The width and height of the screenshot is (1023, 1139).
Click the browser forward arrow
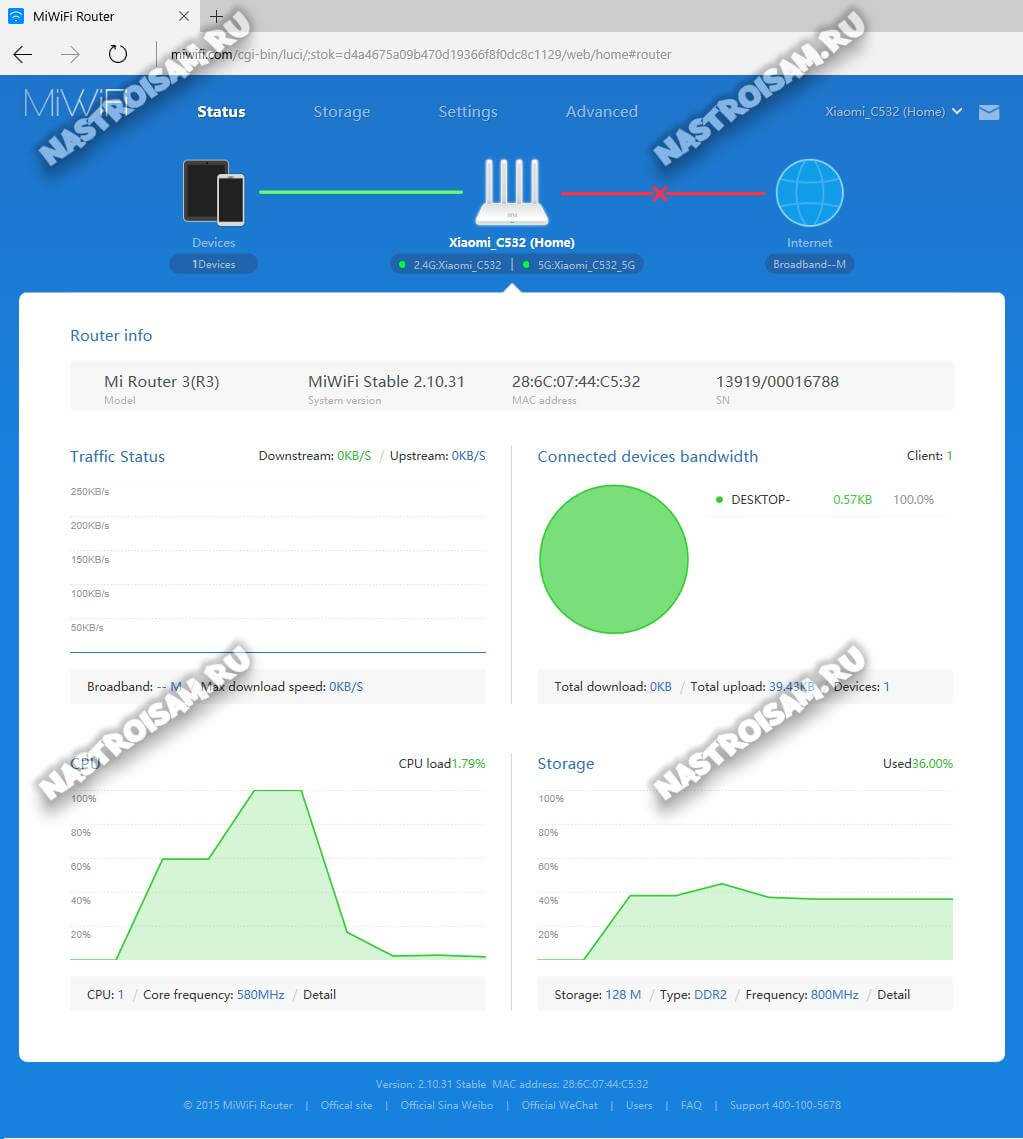point(70,54)
